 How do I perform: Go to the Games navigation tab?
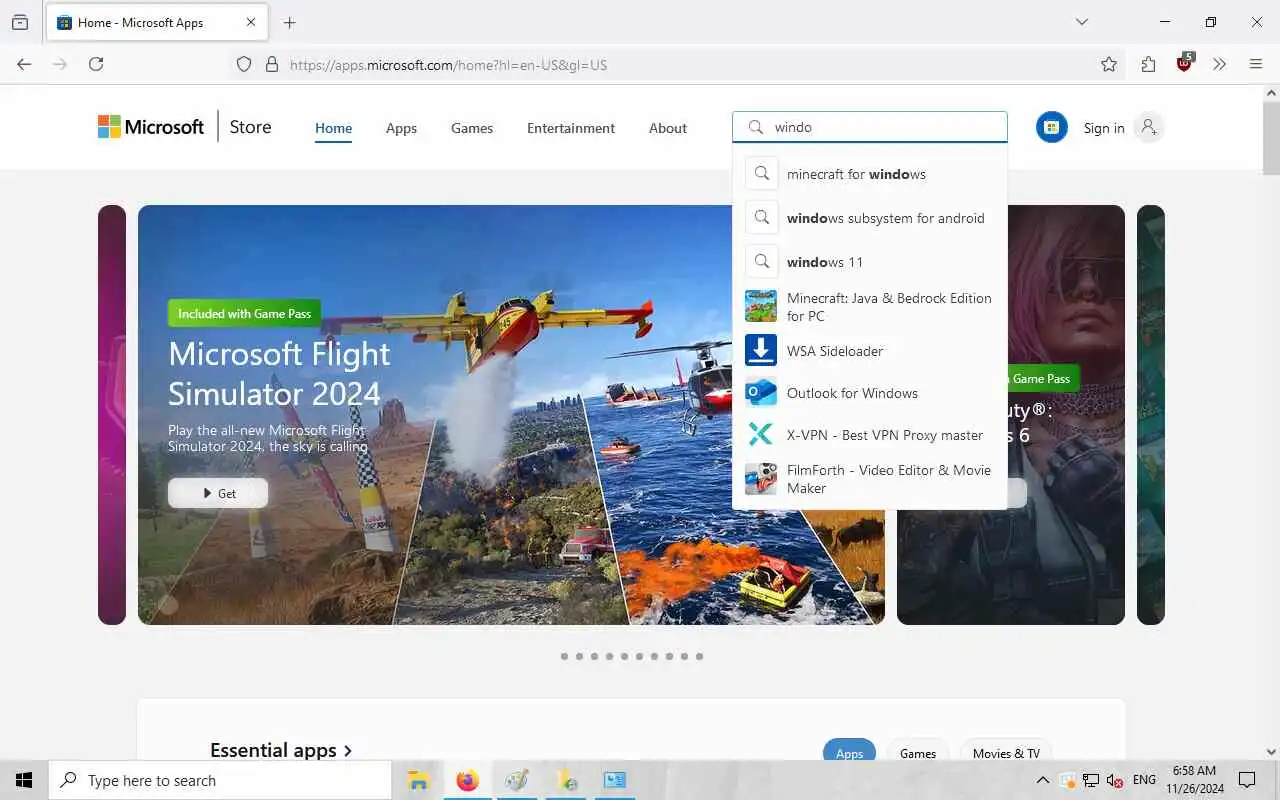pos(472,128)
